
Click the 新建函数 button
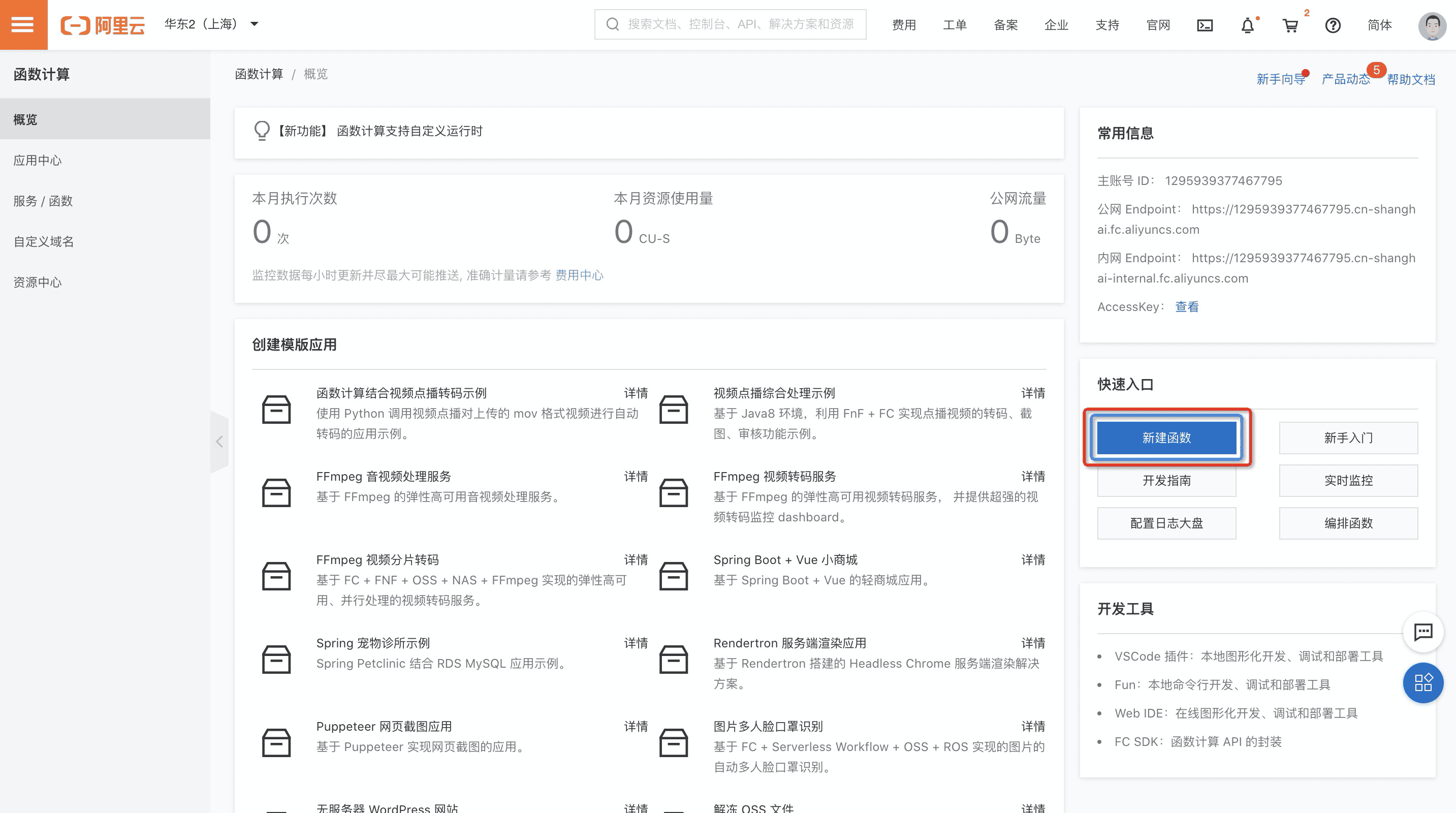pyautogui.click(x=1166, y=437)
